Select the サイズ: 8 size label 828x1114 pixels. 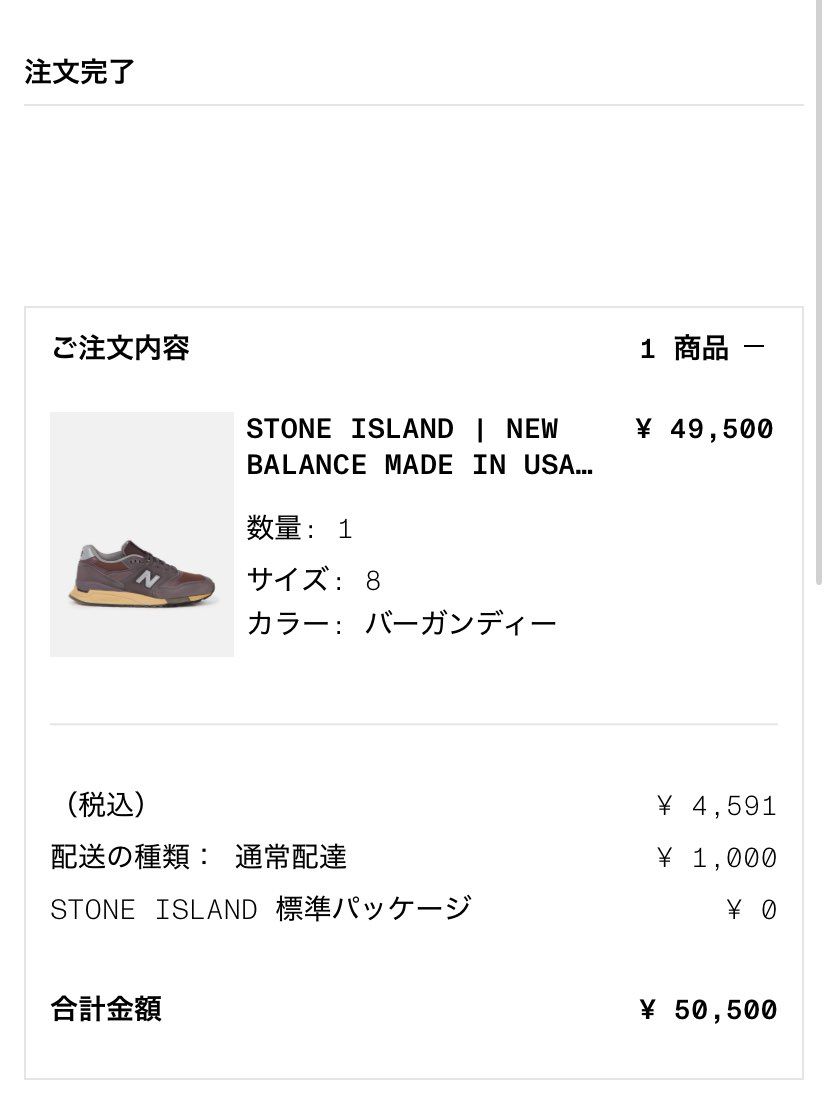(300, 580)
